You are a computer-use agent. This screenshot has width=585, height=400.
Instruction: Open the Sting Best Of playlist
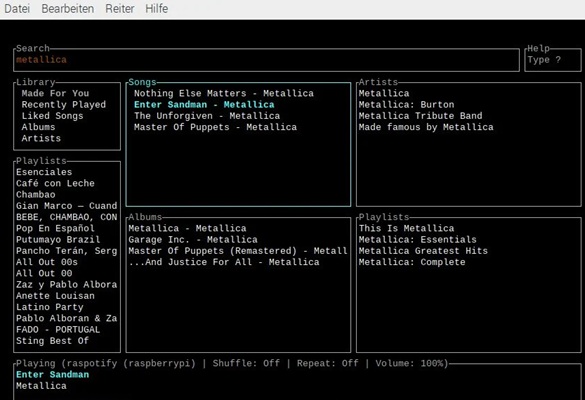point(52,341)
